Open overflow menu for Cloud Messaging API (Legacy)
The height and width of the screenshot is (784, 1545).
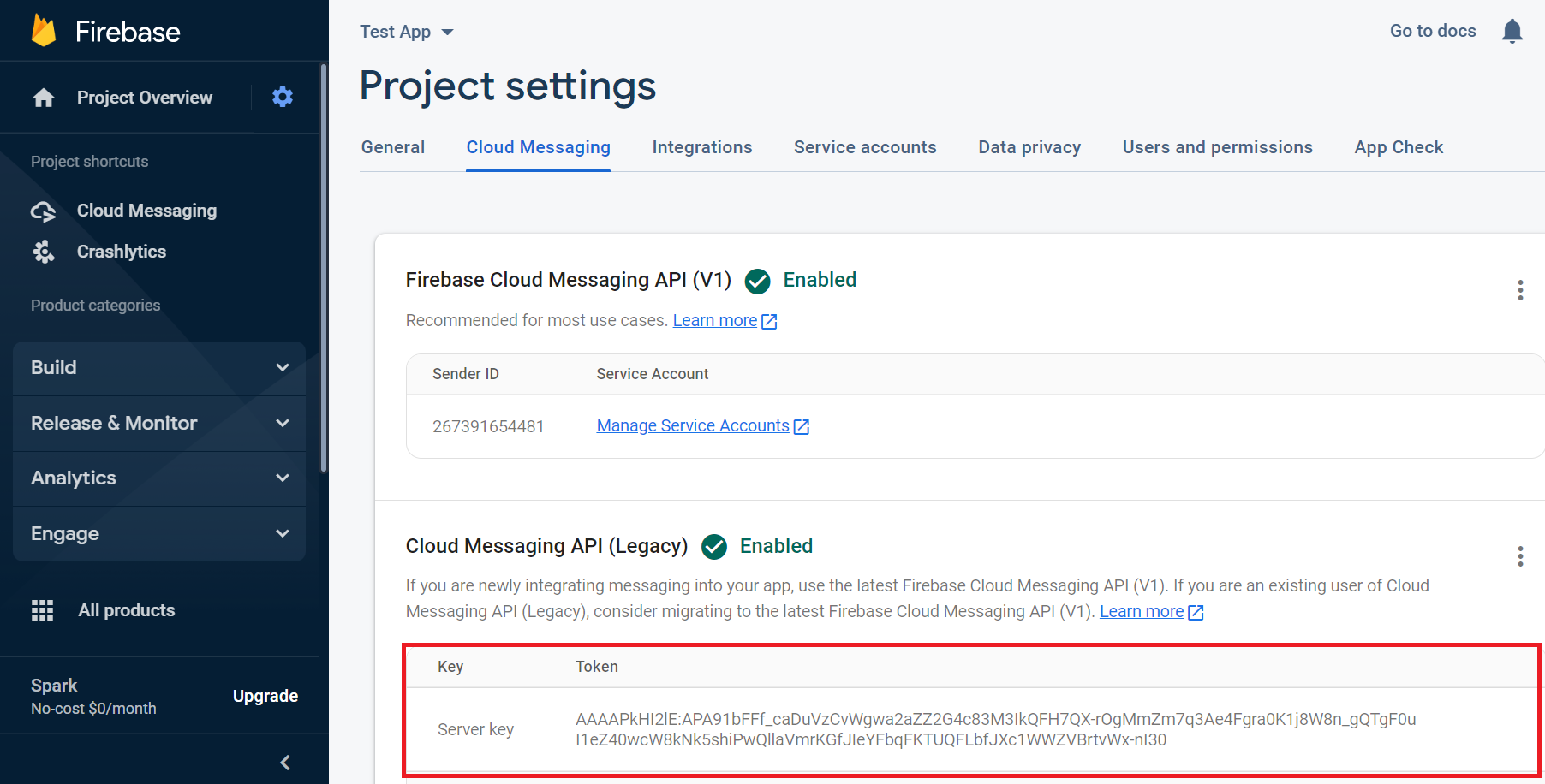click(x=1520, y=556)
